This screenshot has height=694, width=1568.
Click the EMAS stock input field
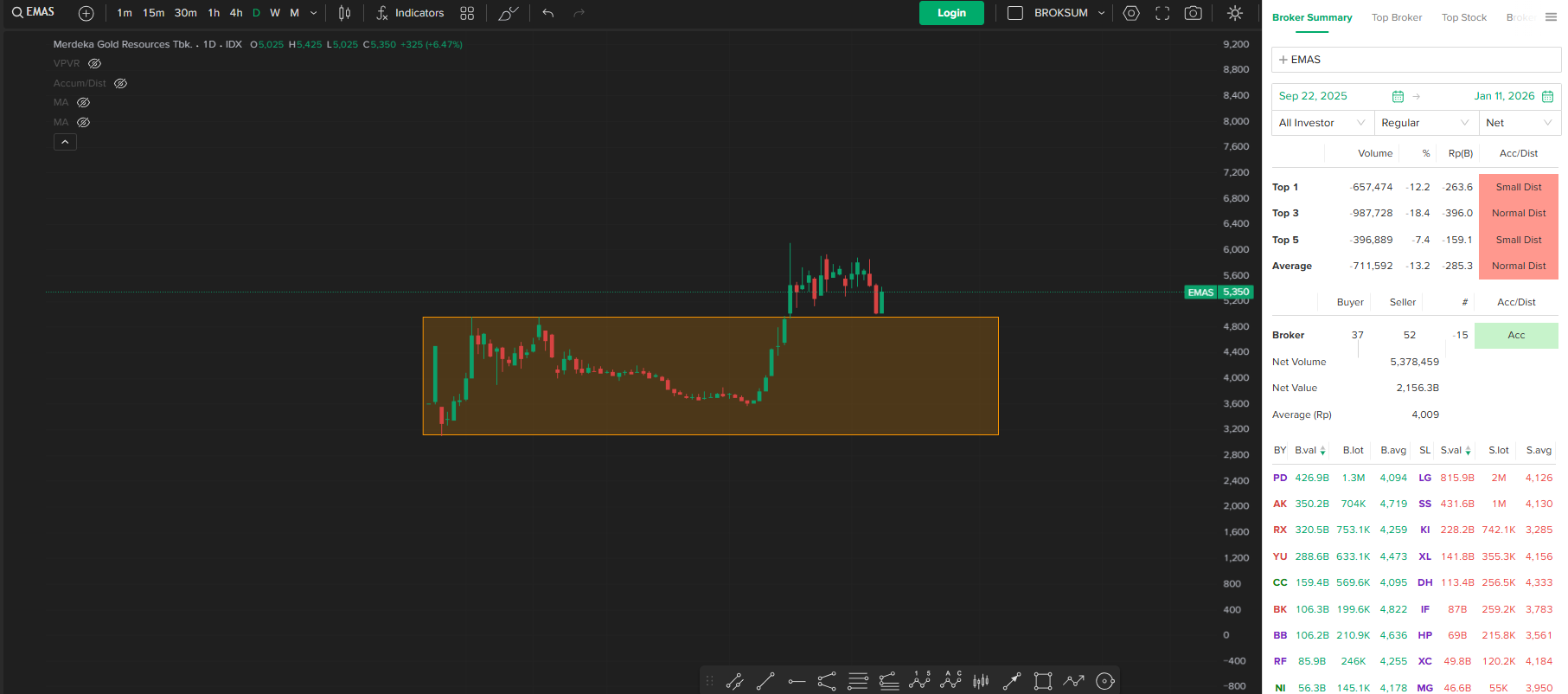tap(1417, 60)
